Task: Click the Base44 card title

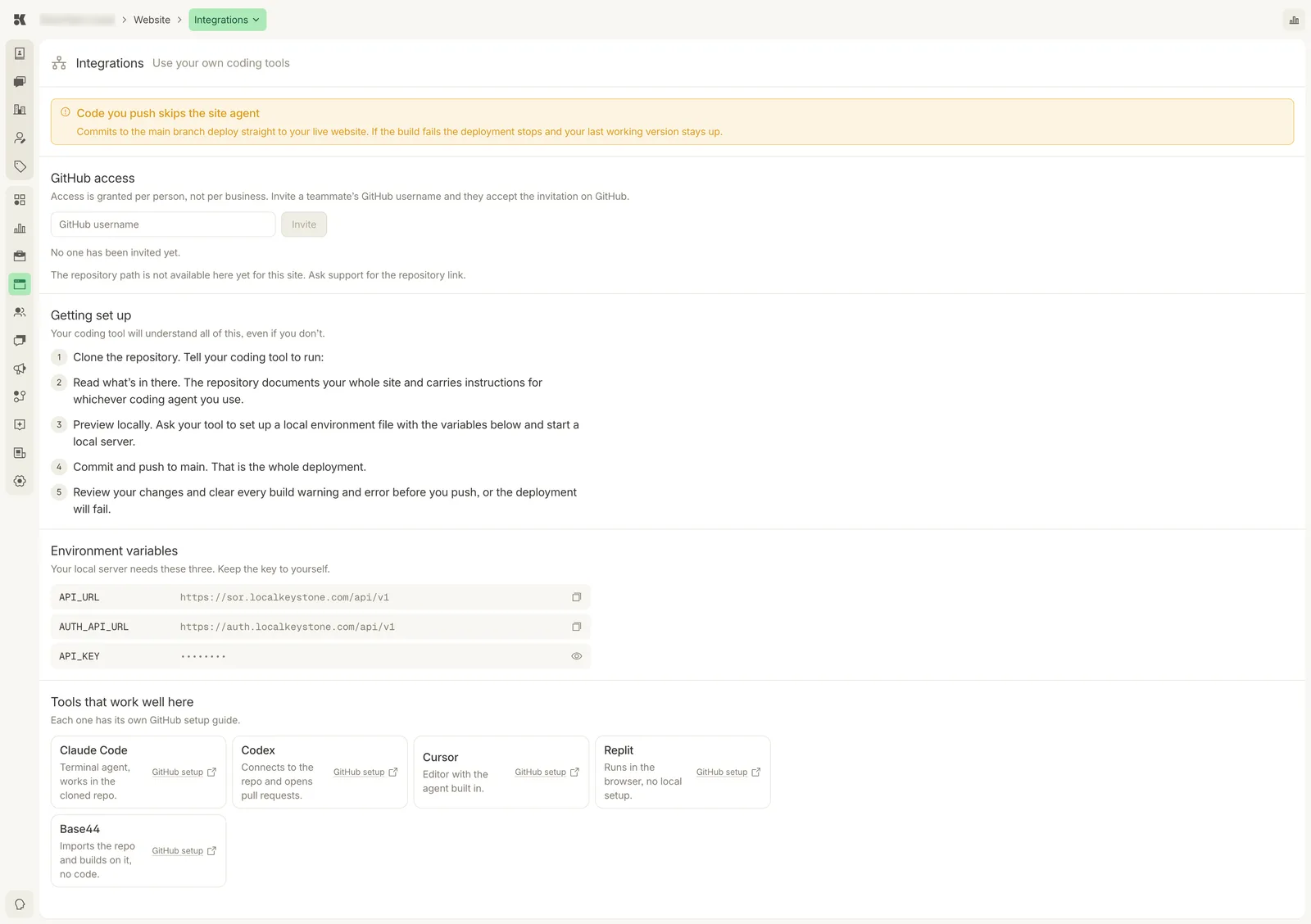Action: pos(79,829)
